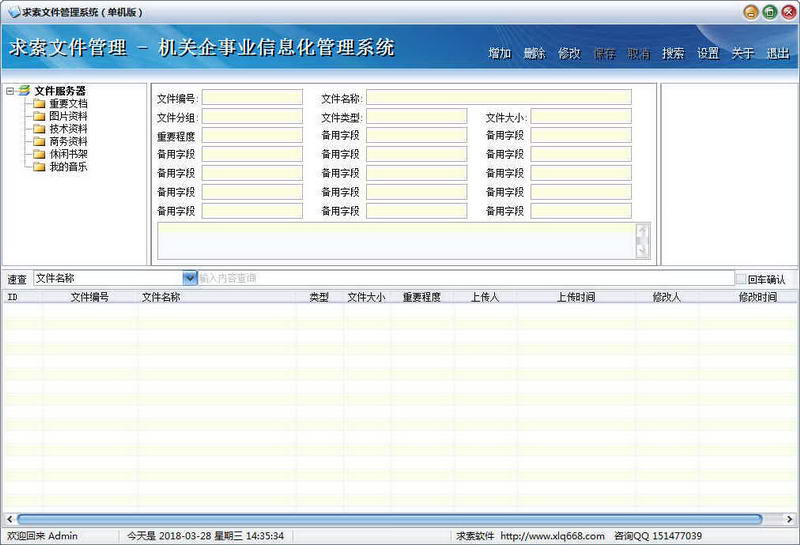Focus the 文件编号 input field
The width and height of the screenshot is (800, 545).
(252, 97)
